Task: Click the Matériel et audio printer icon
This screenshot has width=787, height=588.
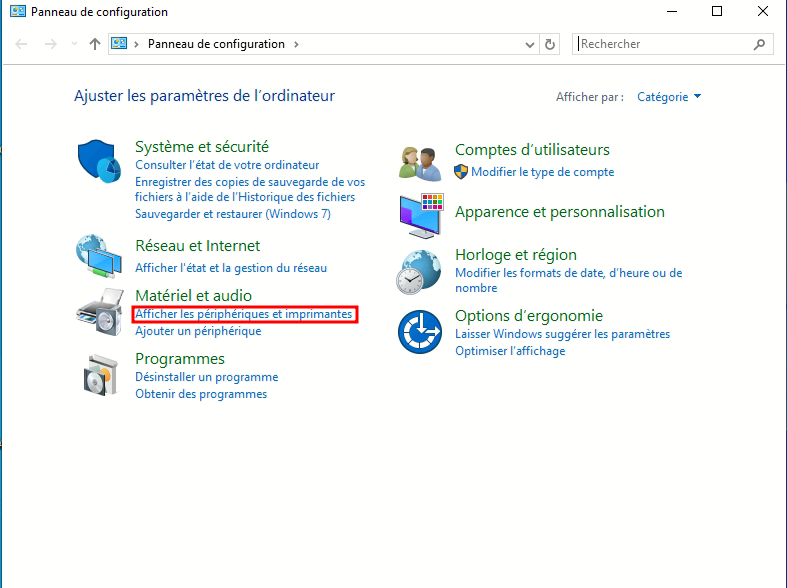Action: coord(100,312)
